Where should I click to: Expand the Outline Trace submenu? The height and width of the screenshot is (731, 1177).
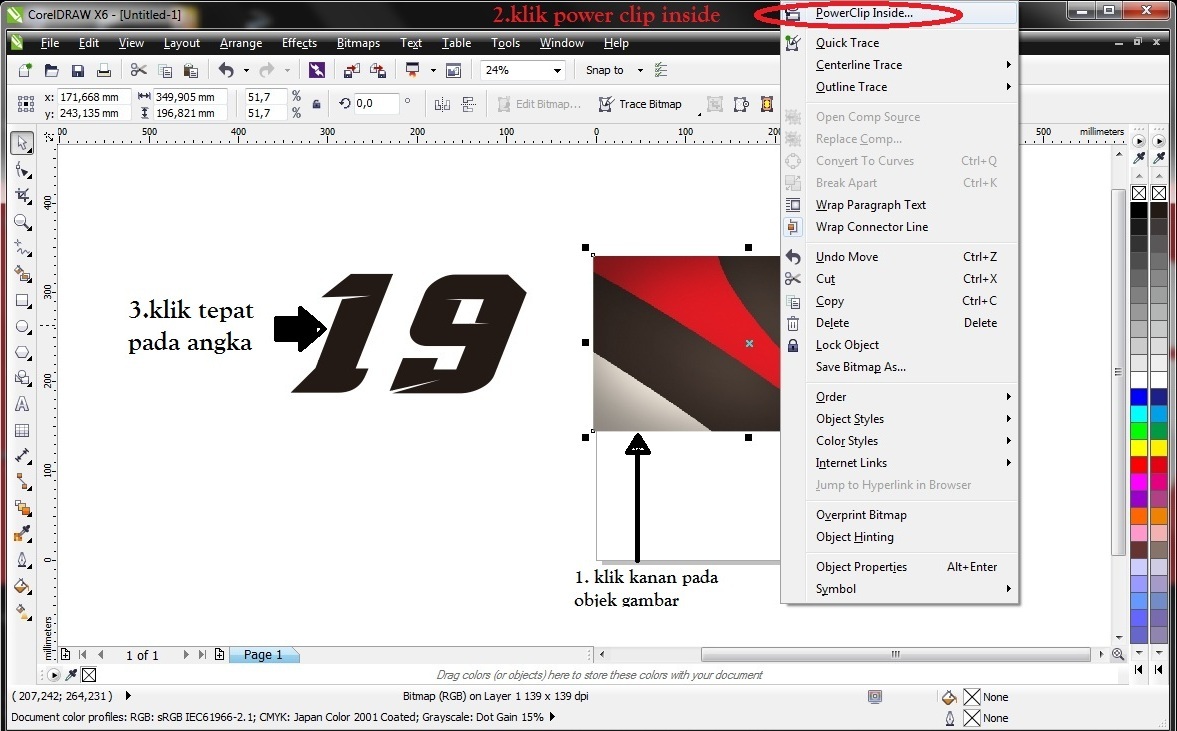click(x=855, y=87)
